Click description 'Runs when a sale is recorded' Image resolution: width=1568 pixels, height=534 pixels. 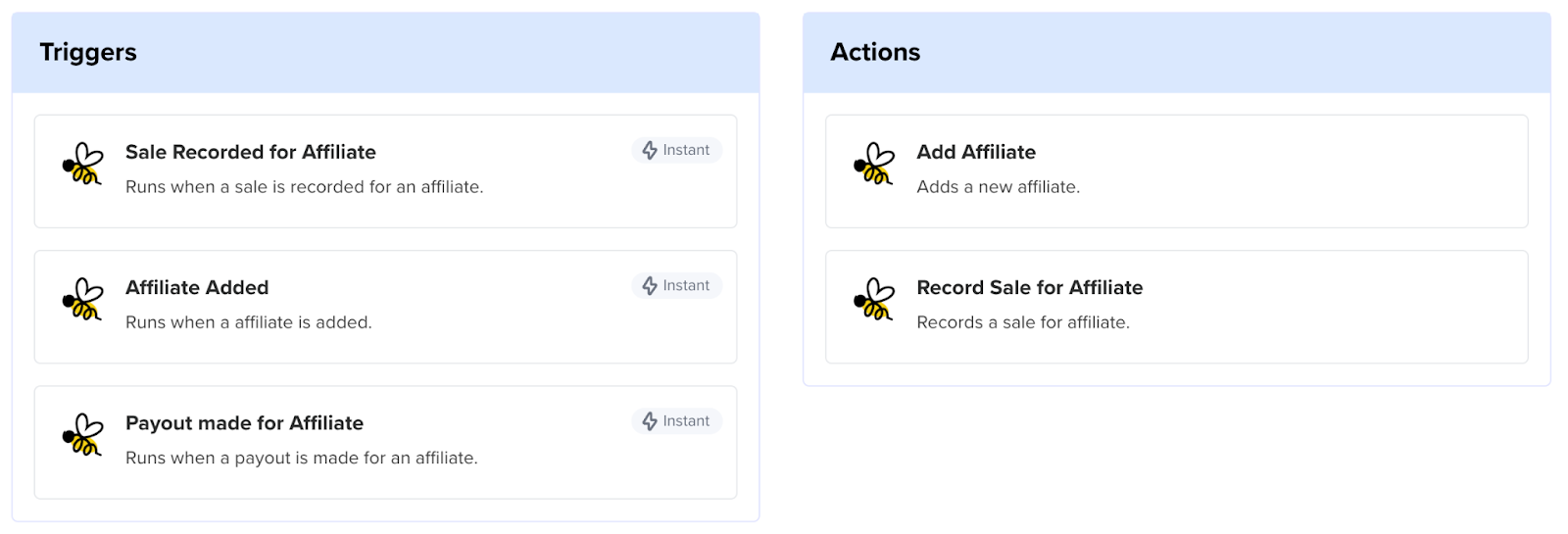coord(304,187)
